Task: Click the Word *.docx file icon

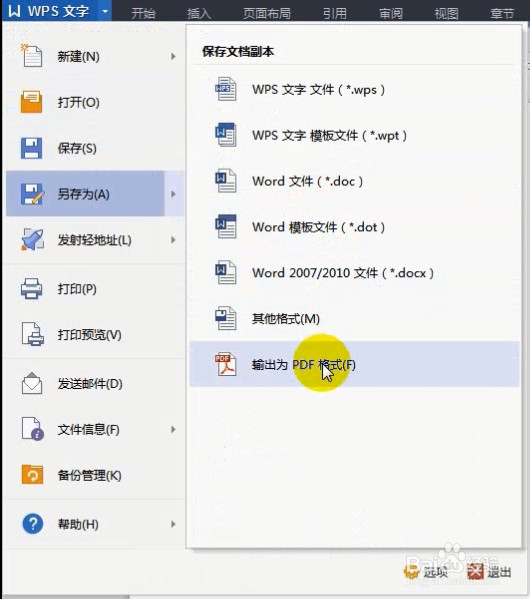Action: [x=225, y=272]
